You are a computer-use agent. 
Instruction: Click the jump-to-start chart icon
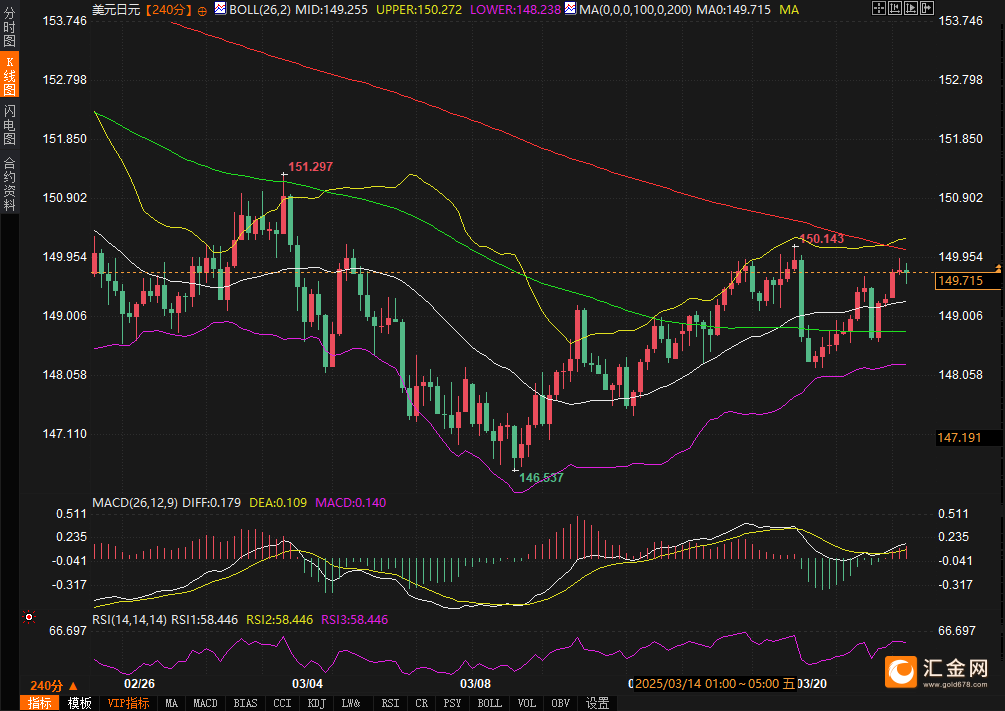[x=895, y=8]
